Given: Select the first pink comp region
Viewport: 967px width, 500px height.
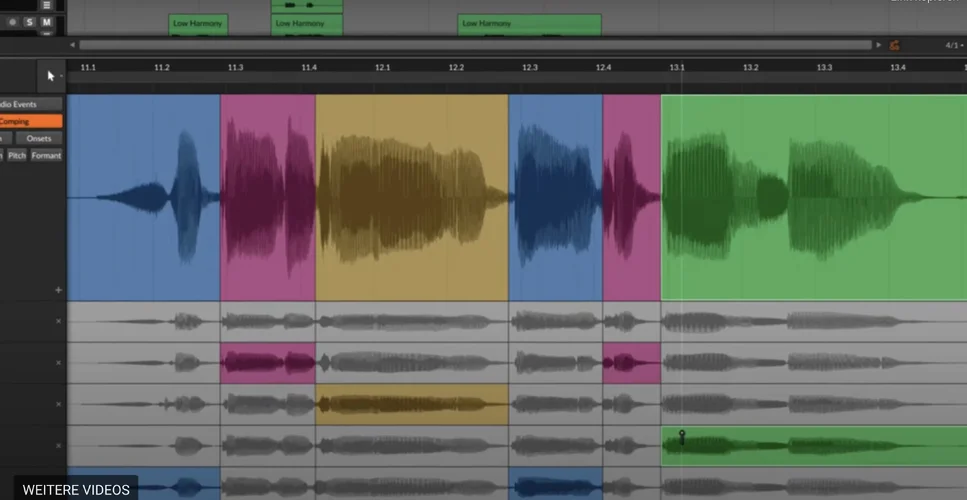Looking at the screenshot, I should [x=268, y=197].
